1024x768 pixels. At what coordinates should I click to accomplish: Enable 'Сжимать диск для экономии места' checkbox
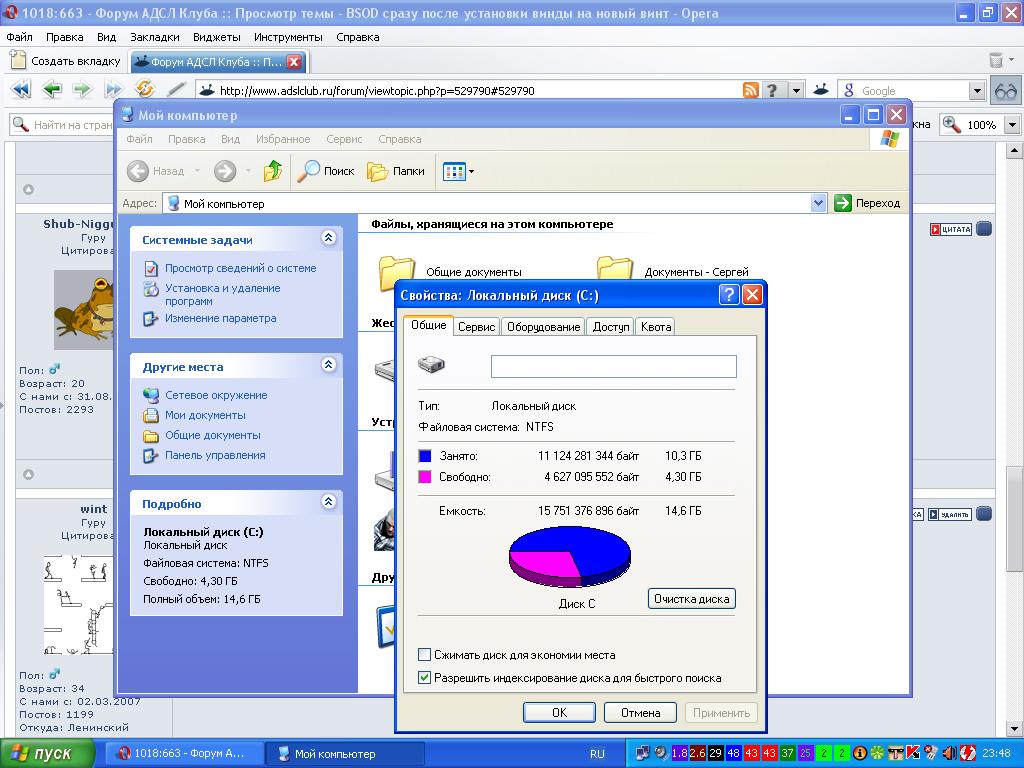coord(425,655)
